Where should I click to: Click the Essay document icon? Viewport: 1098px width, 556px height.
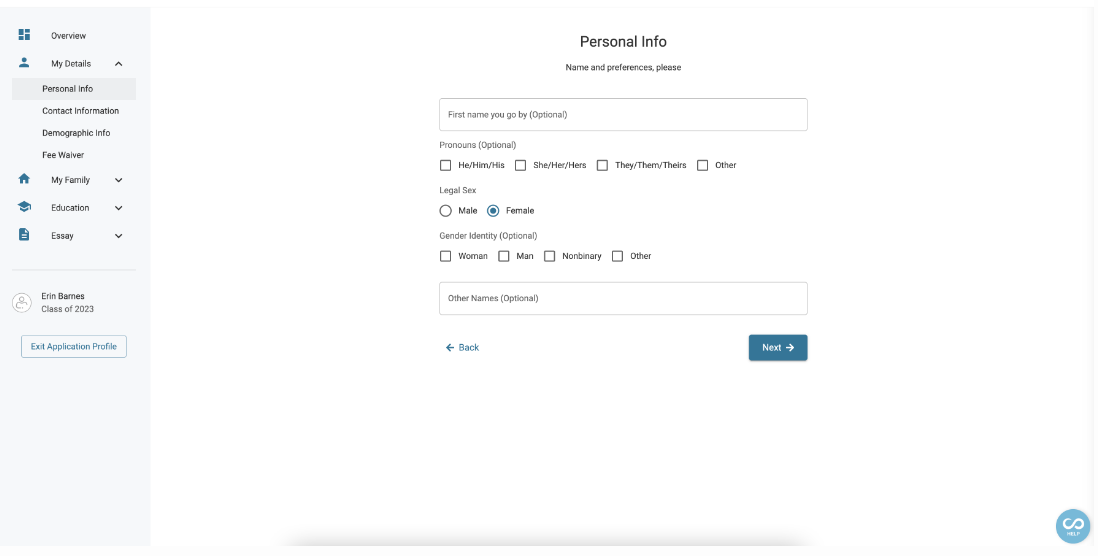click(25, 235)
